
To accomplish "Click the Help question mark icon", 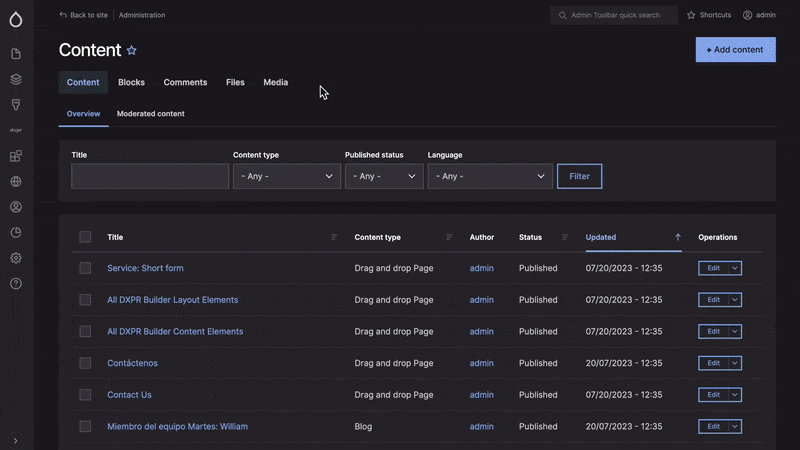I will pyautogui.click(x=15, y=283).
